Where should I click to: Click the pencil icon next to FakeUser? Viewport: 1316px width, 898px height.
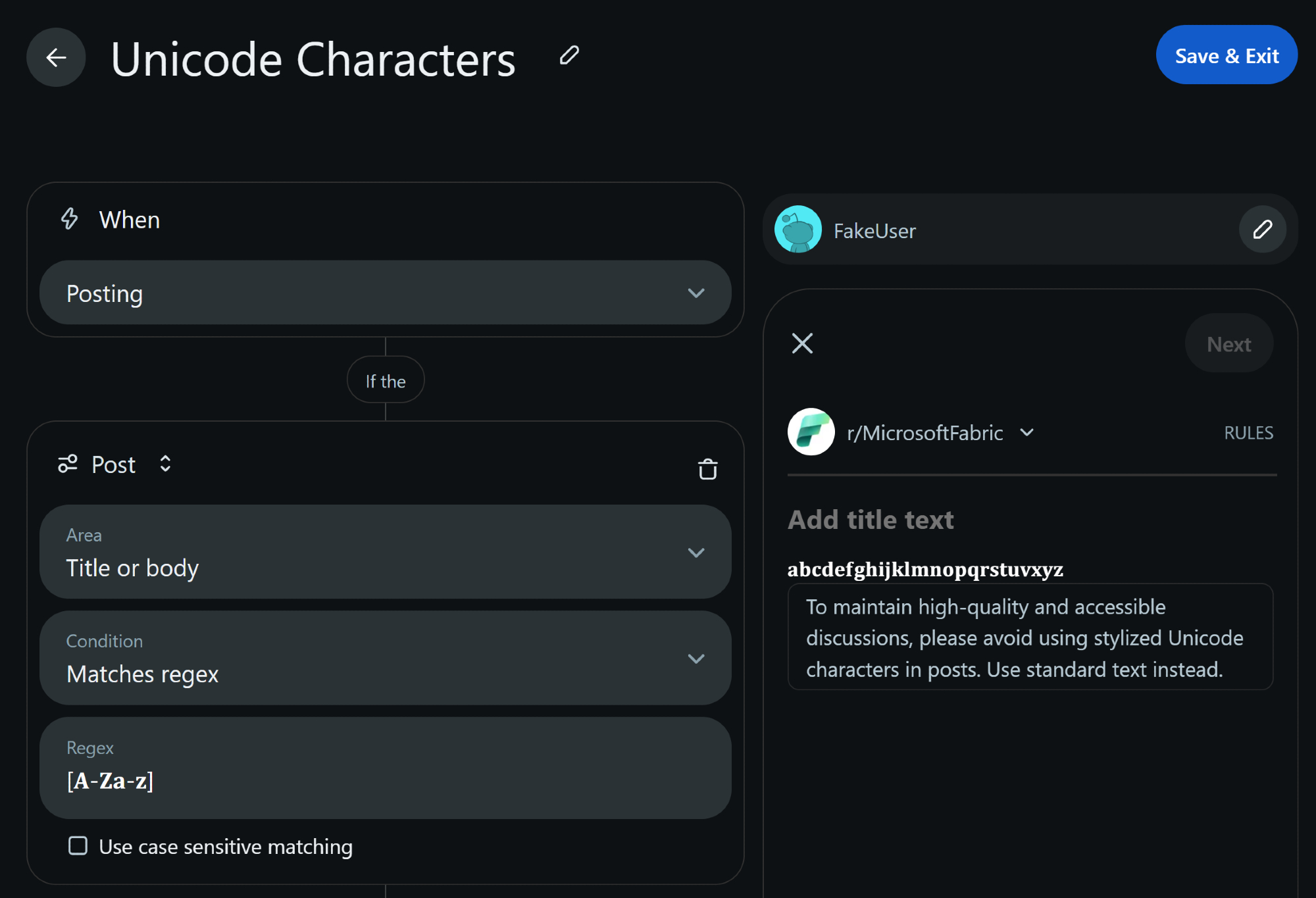pos(1262,230)
